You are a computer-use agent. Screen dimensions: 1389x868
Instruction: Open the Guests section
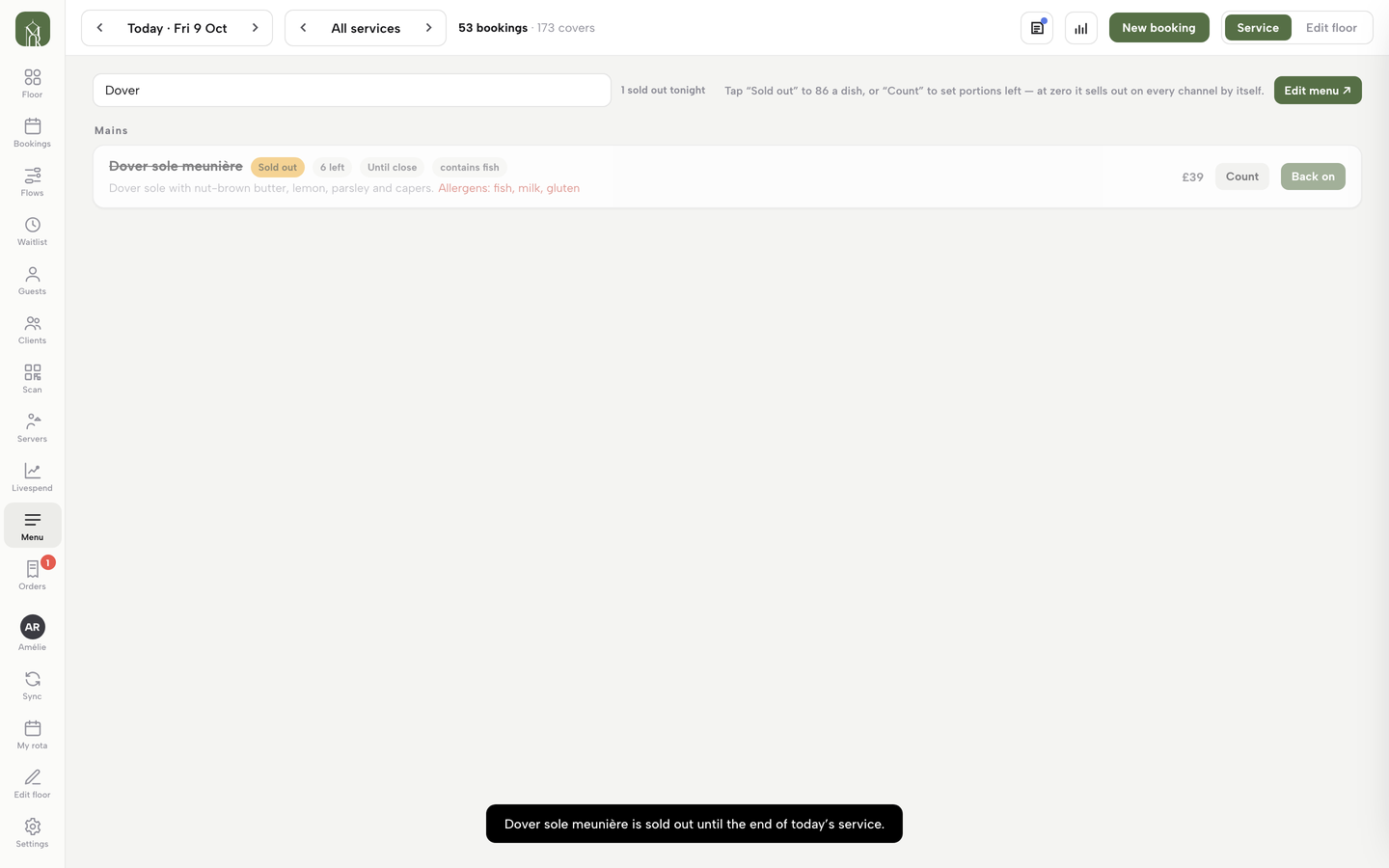pos(33,280)
